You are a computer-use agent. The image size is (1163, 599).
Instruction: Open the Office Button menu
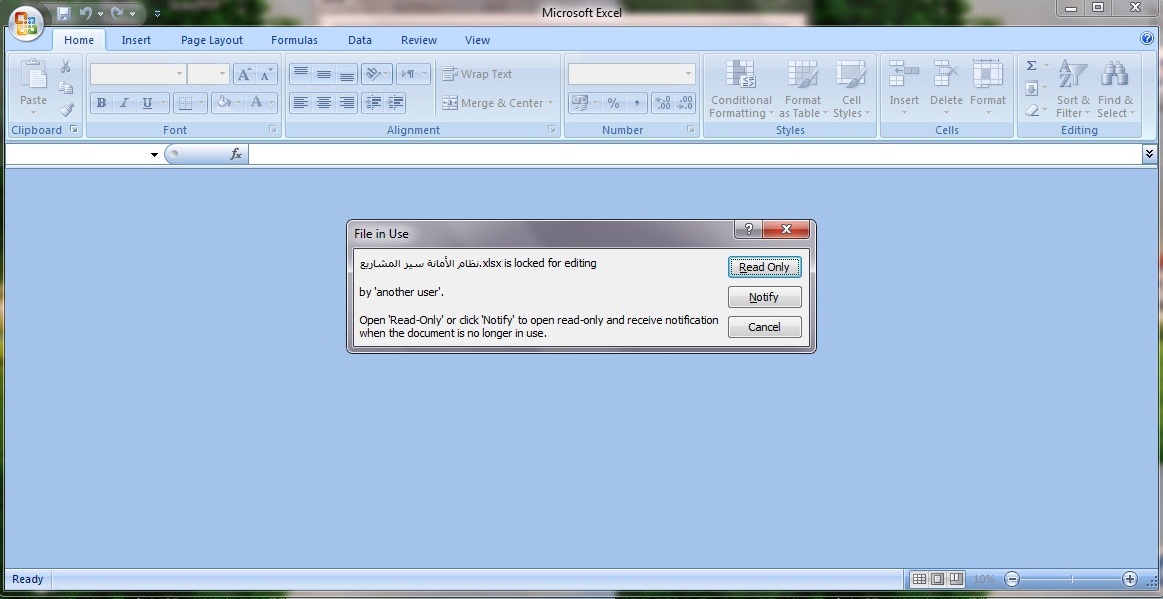(x=27, y=22)
